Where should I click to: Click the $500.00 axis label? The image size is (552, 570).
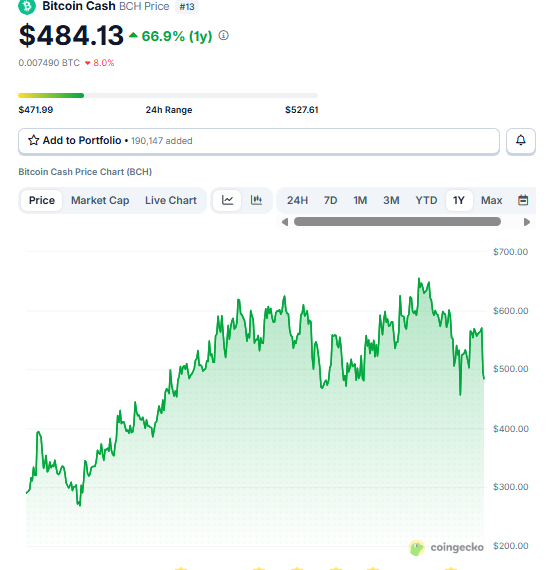point(511,369)
